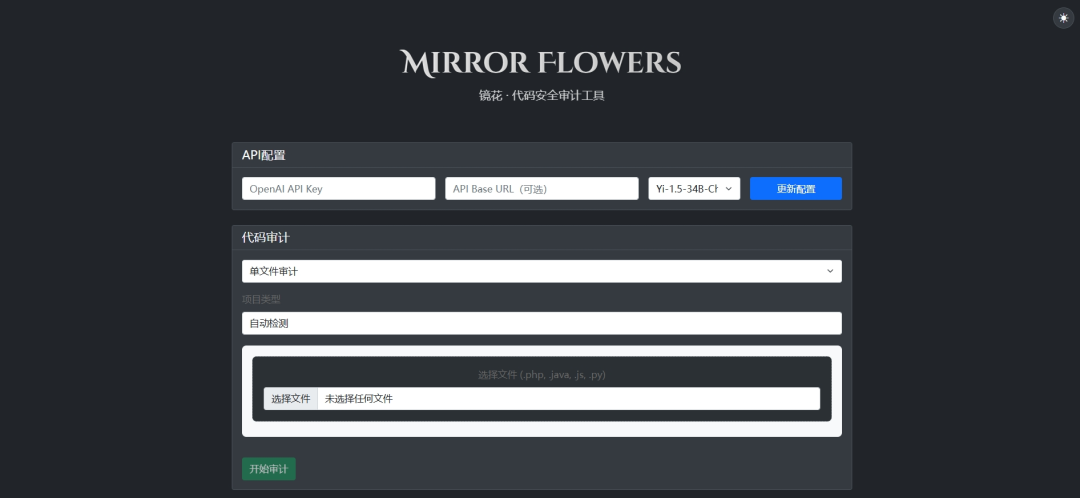This screenshot has width=1080, height=498.
Task: Click the 未选择任何文件 file name area
Action: [568, 399]
